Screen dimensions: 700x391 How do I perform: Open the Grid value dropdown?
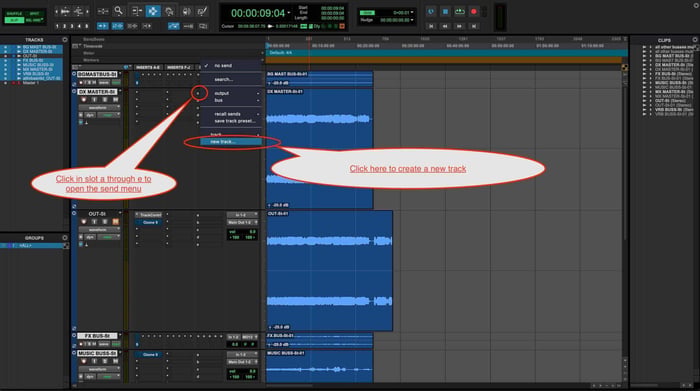(x=411, y=12)
